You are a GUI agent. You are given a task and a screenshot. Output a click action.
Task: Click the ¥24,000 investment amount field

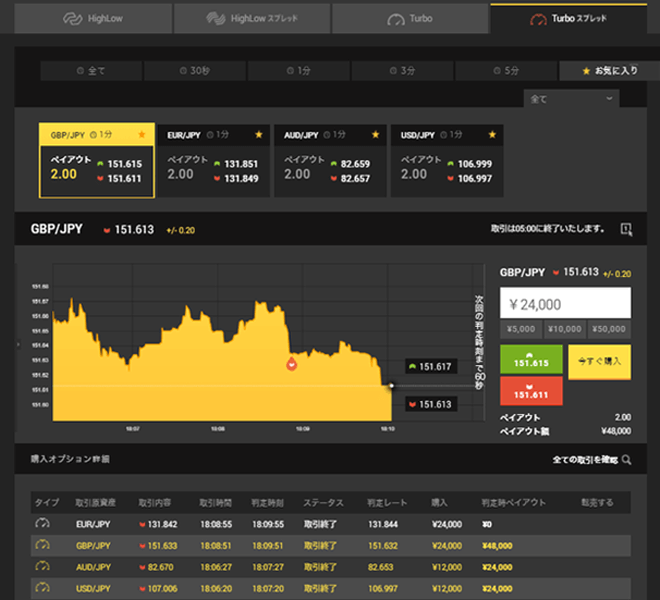click(565, 303)
